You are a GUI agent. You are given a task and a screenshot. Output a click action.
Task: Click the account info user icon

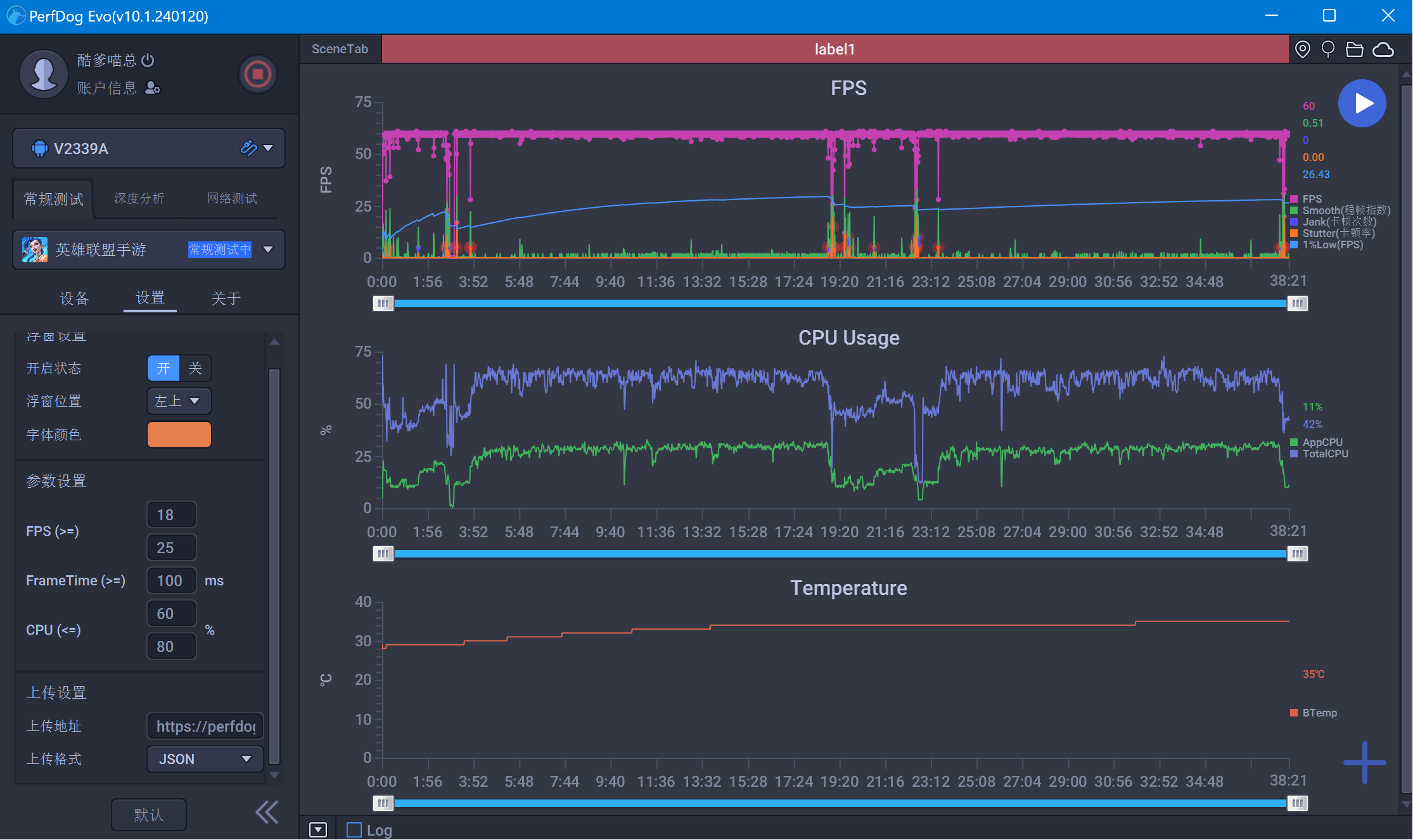coord(153,88)
